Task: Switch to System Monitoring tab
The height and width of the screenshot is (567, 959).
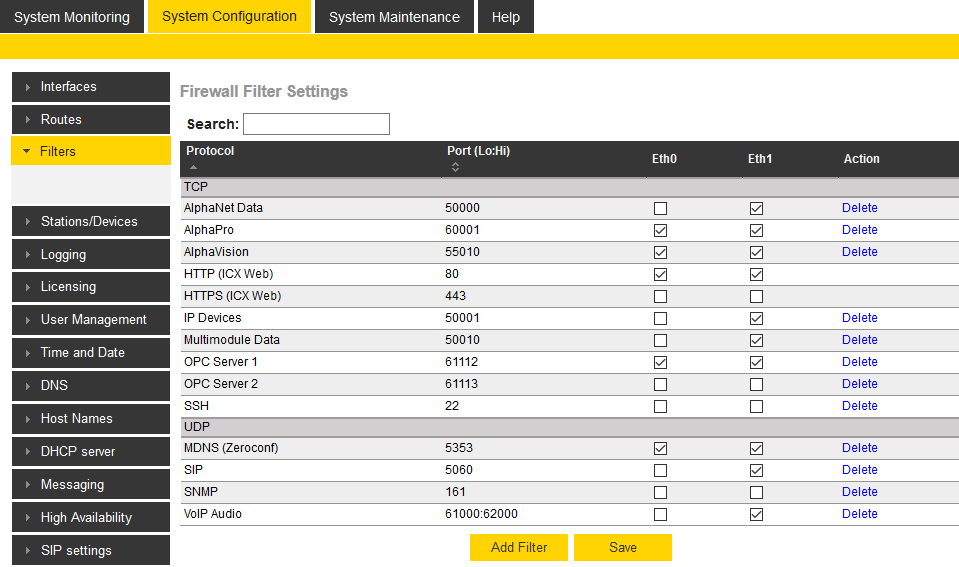Action: coord(72,17)
